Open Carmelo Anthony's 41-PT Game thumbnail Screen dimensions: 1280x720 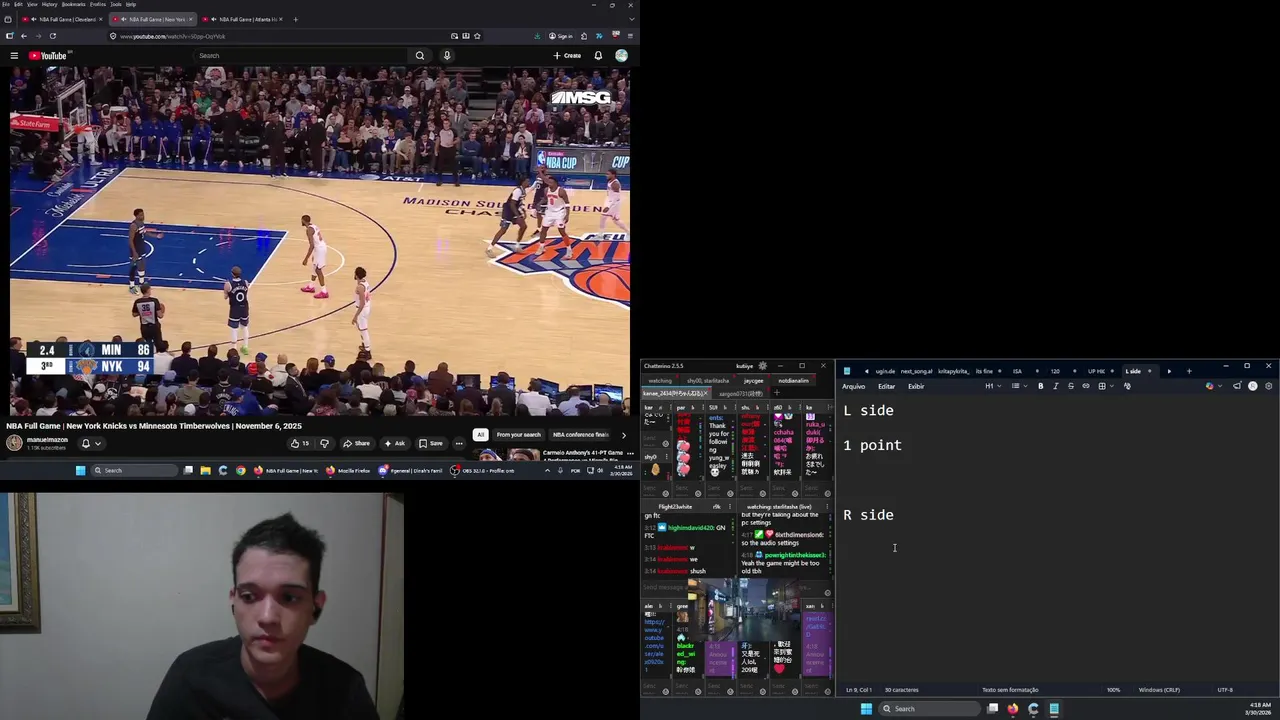pyautogui.click(x=508, y=455)
